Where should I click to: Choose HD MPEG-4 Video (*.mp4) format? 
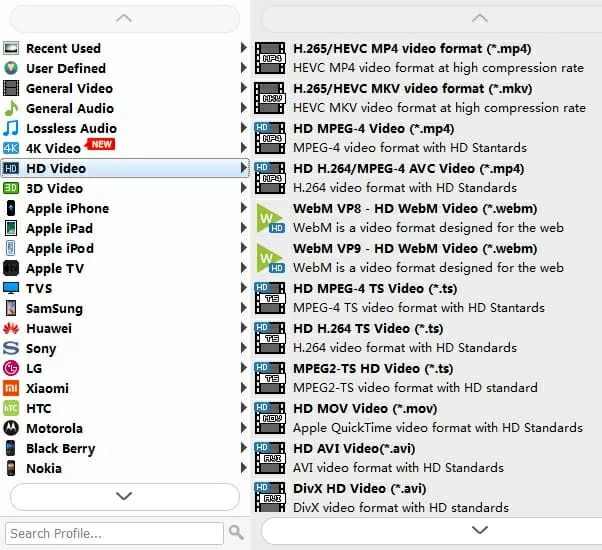pyautogui.click(x=427, y=138)
